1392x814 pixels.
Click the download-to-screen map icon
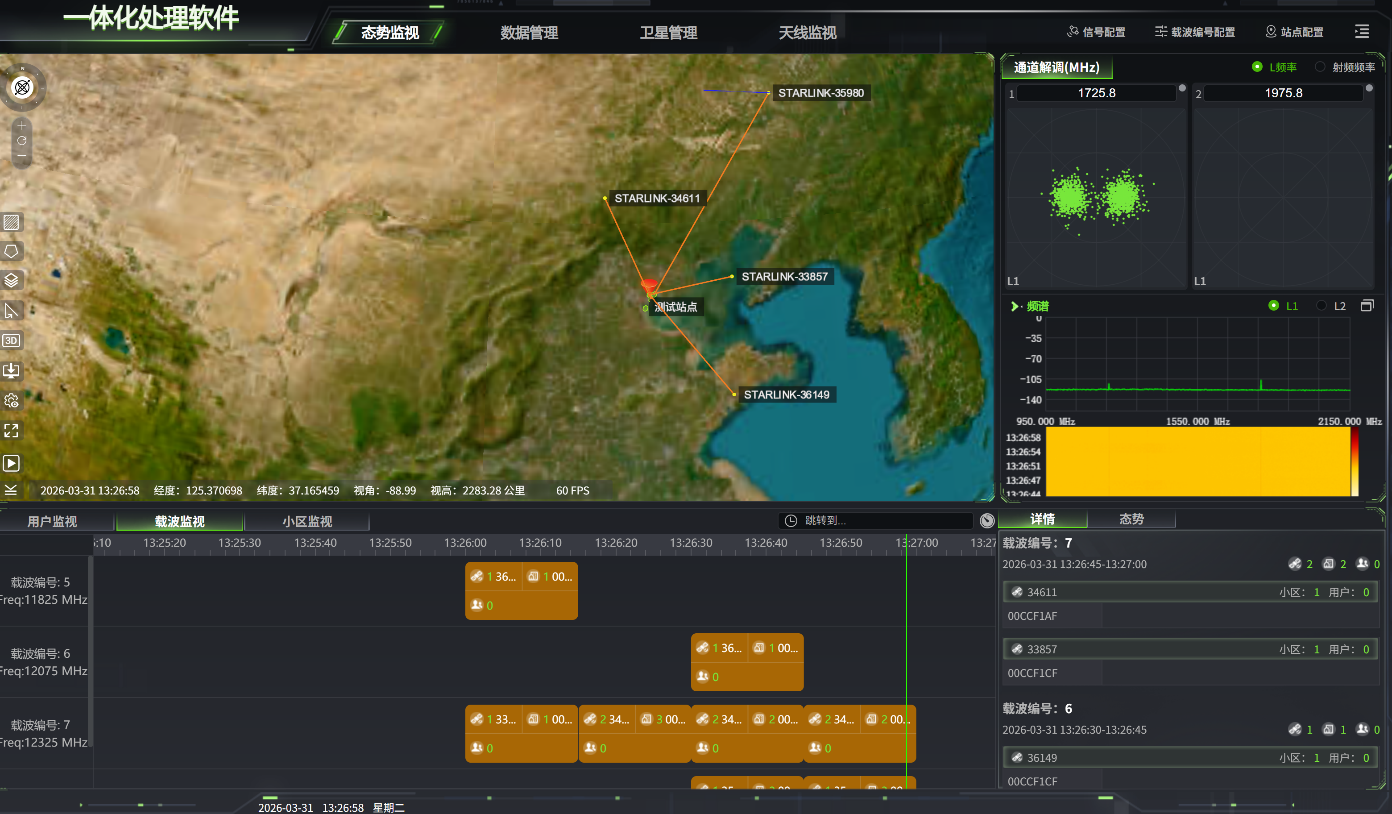12,371
